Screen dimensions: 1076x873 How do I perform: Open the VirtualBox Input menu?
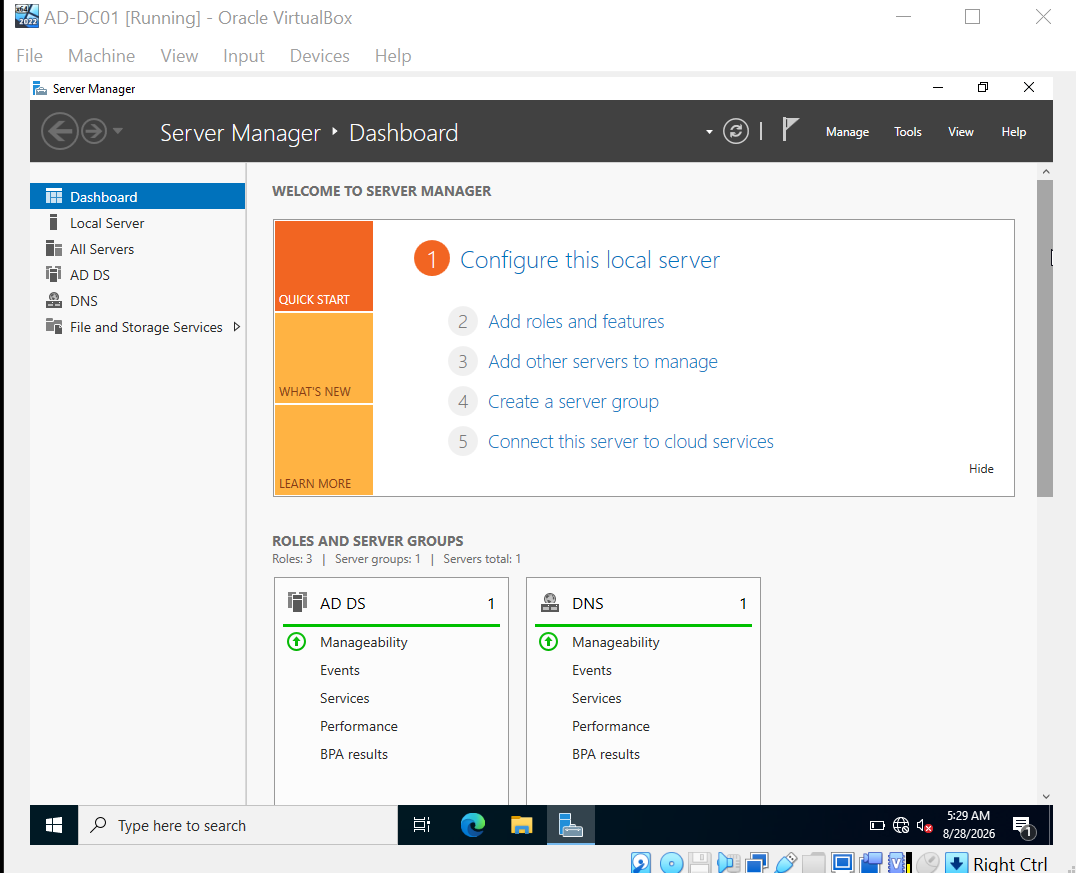point(244,56)
